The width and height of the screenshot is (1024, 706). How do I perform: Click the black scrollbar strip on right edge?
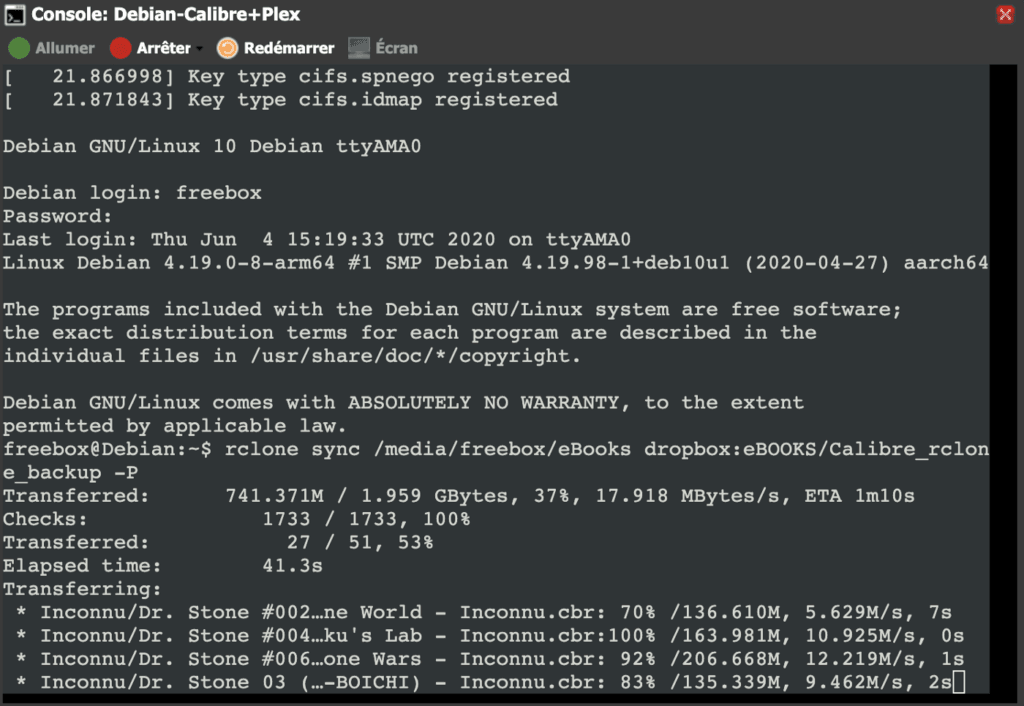1003,379
